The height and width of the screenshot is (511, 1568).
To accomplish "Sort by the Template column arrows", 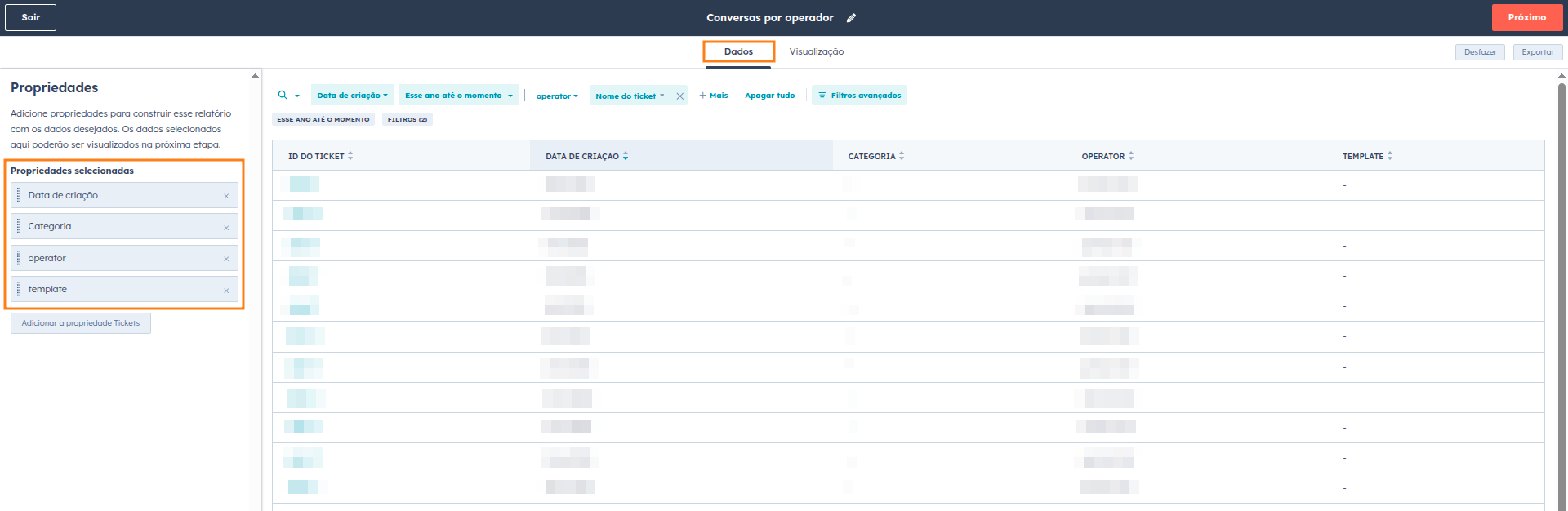I will [1389, 156].
